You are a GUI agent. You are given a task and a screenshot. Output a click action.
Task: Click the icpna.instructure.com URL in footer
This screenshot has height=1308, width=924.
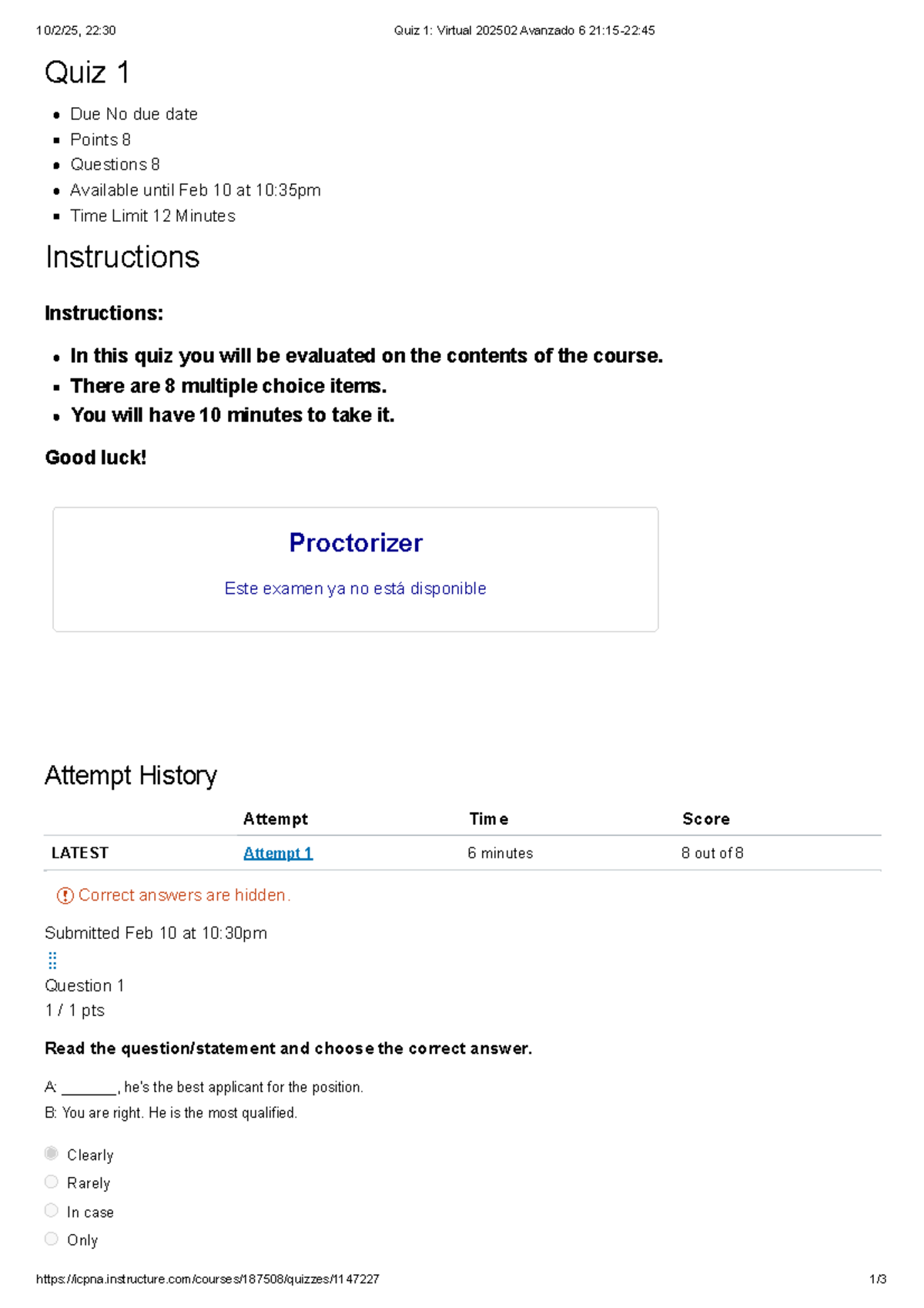[x=208, y=1279]
